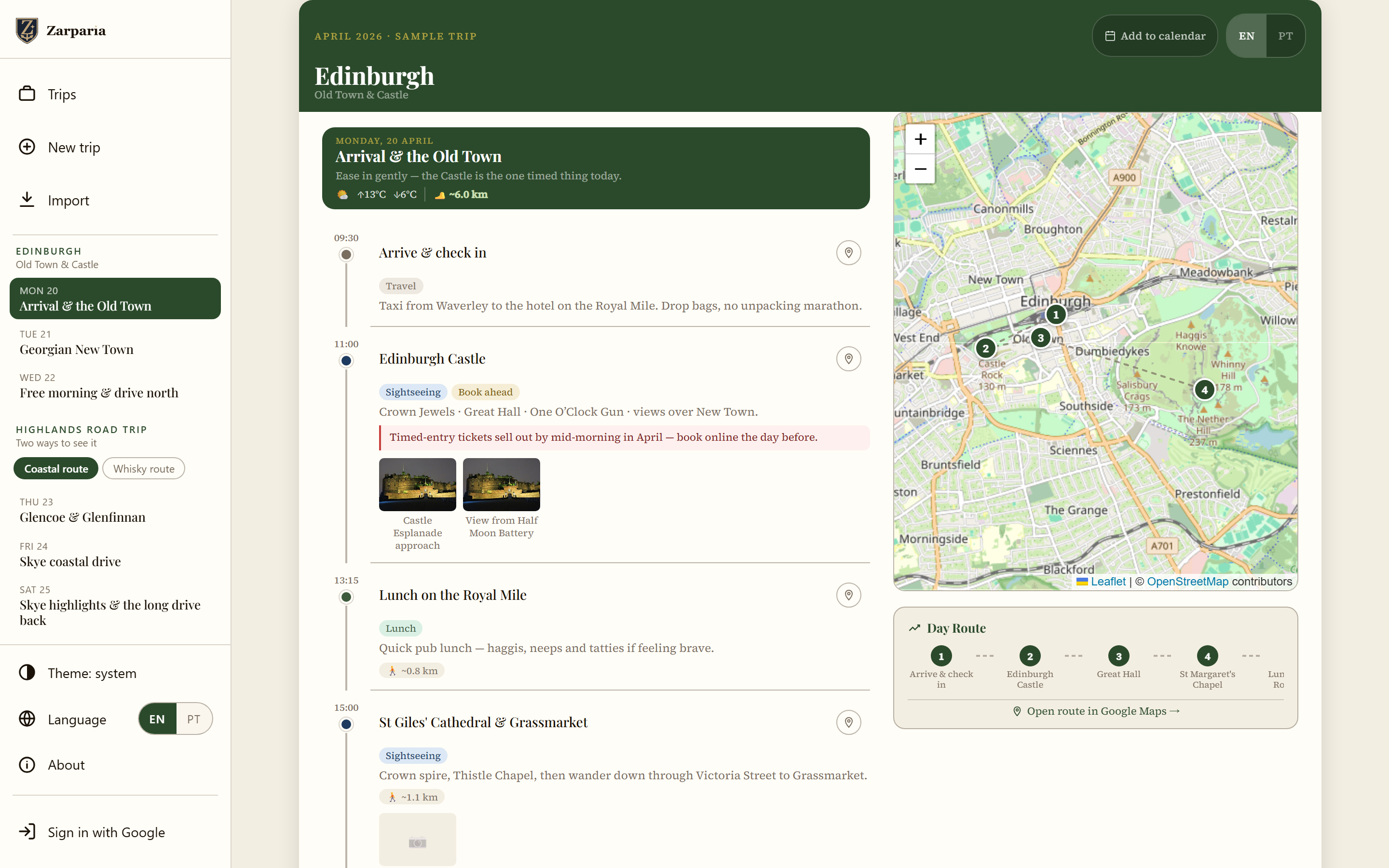Click map marker 3 in Old Town
Viewport: 1389px width, 868px height.
click(1041, 338)
